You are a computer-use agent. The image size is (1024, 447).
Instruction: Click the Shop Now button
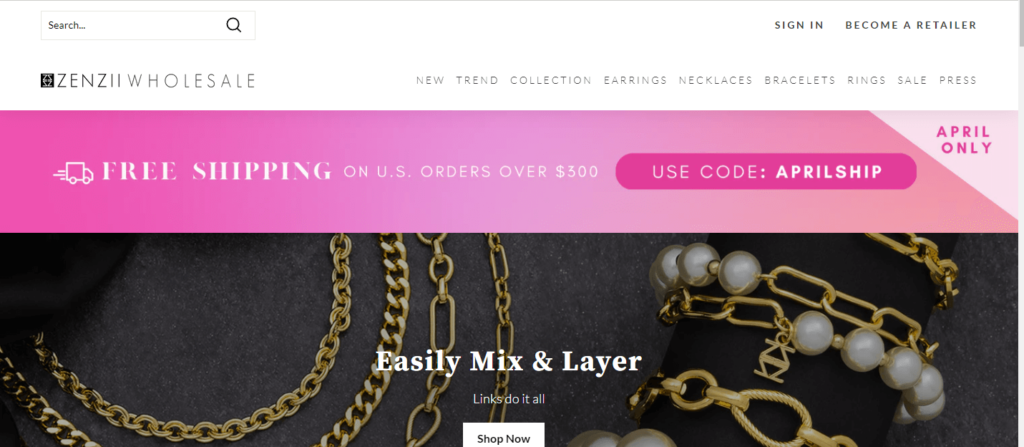point(504,436)
